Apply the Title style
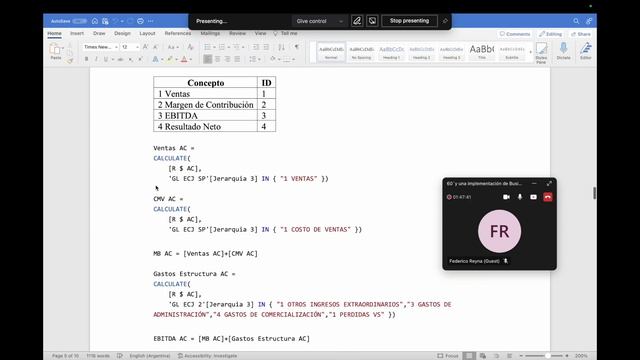The image size is (640, 360). pyautogui.click(x=482, y=52)
